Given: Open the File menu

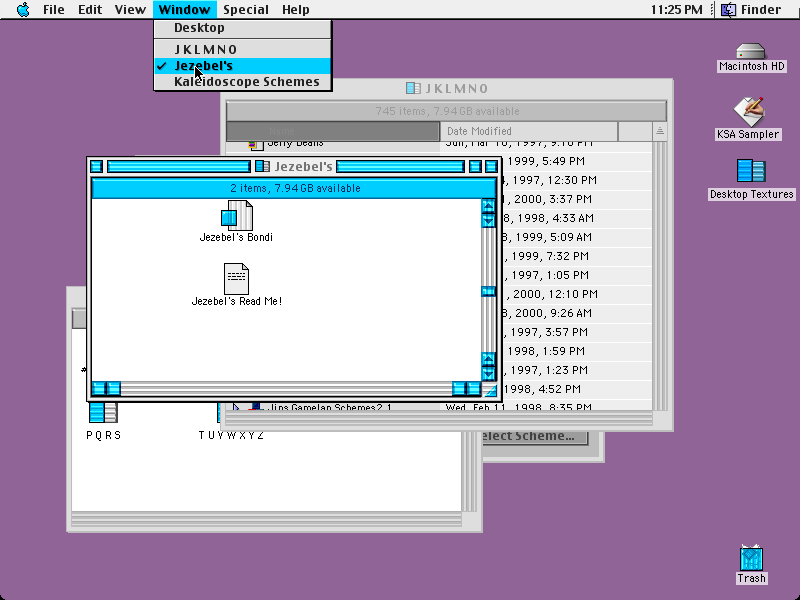Looking at the screenshot, I should point(54,9).
